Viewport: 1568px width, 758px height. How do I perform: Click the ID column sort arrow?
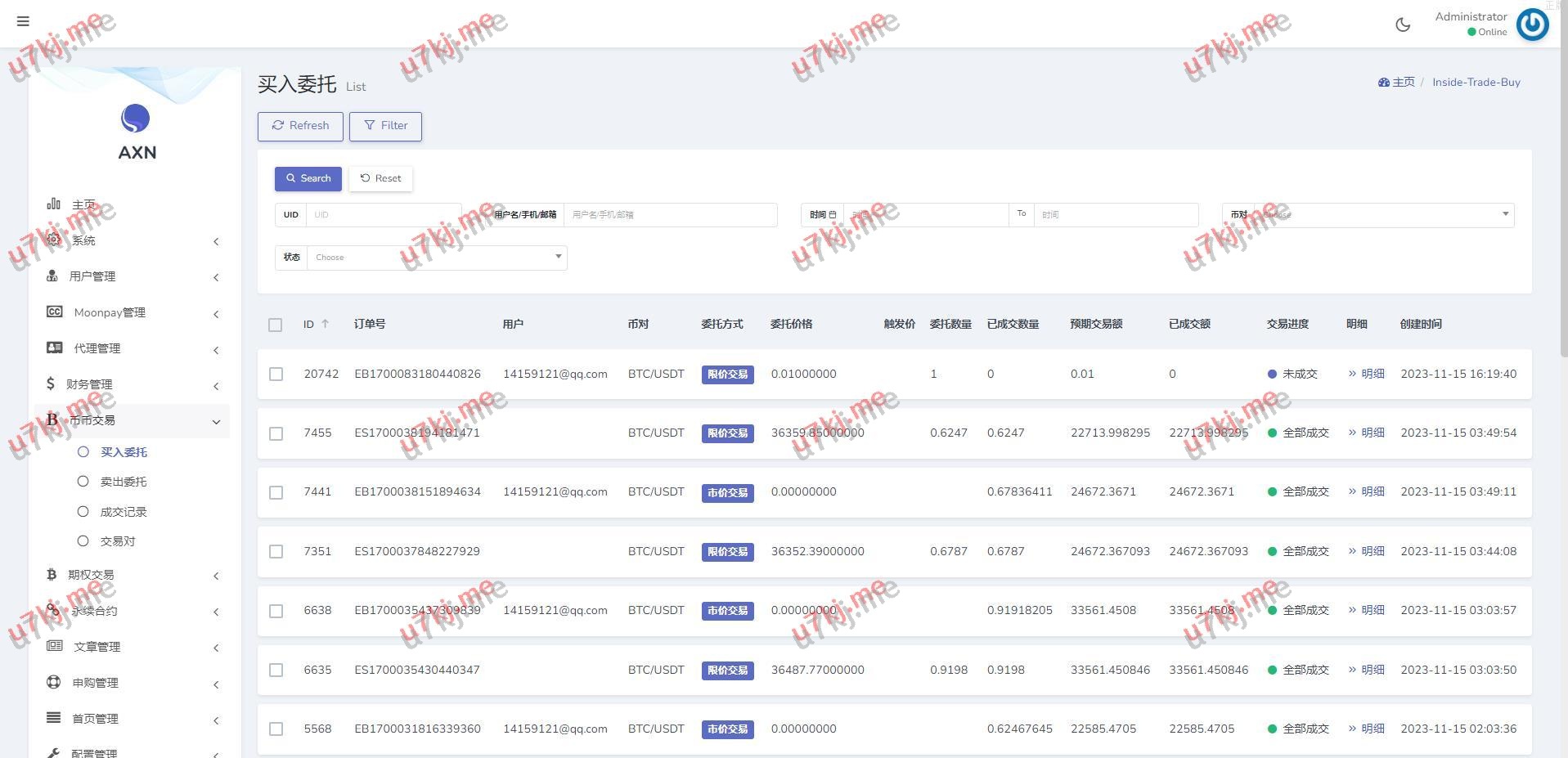325,324
